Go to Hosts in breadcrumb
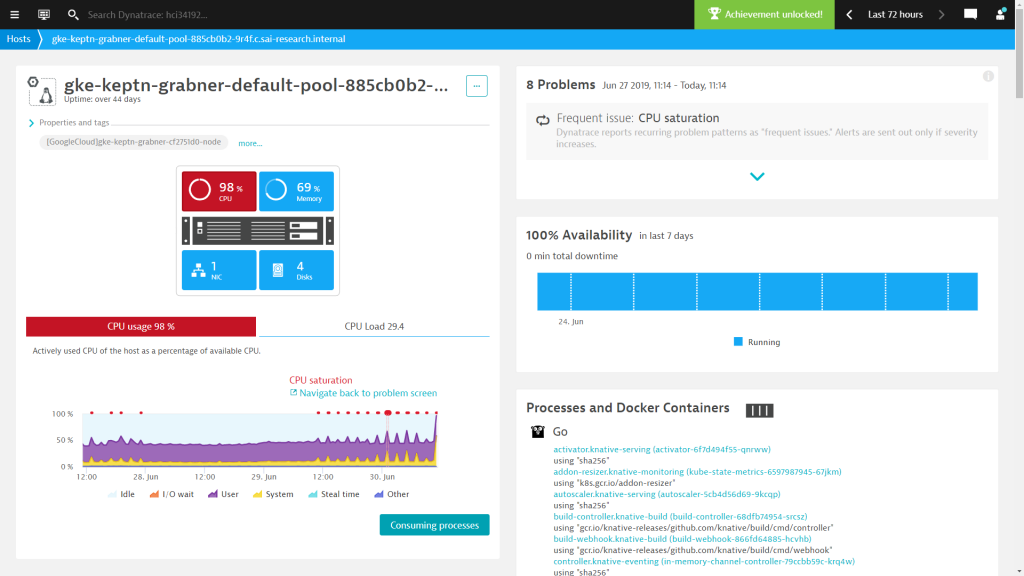 point(18,39)
